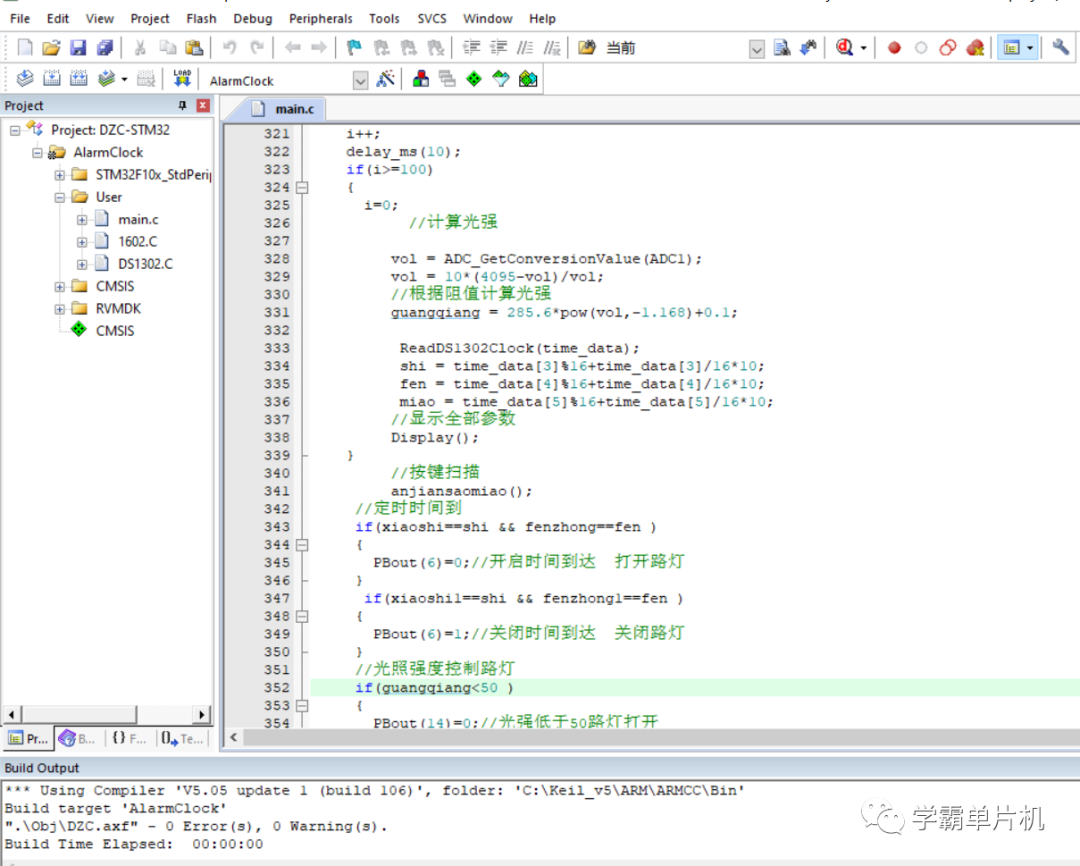Screen dimensions: 1080x866
Task: Collapse code block at line 344
Action: [302, 545]
